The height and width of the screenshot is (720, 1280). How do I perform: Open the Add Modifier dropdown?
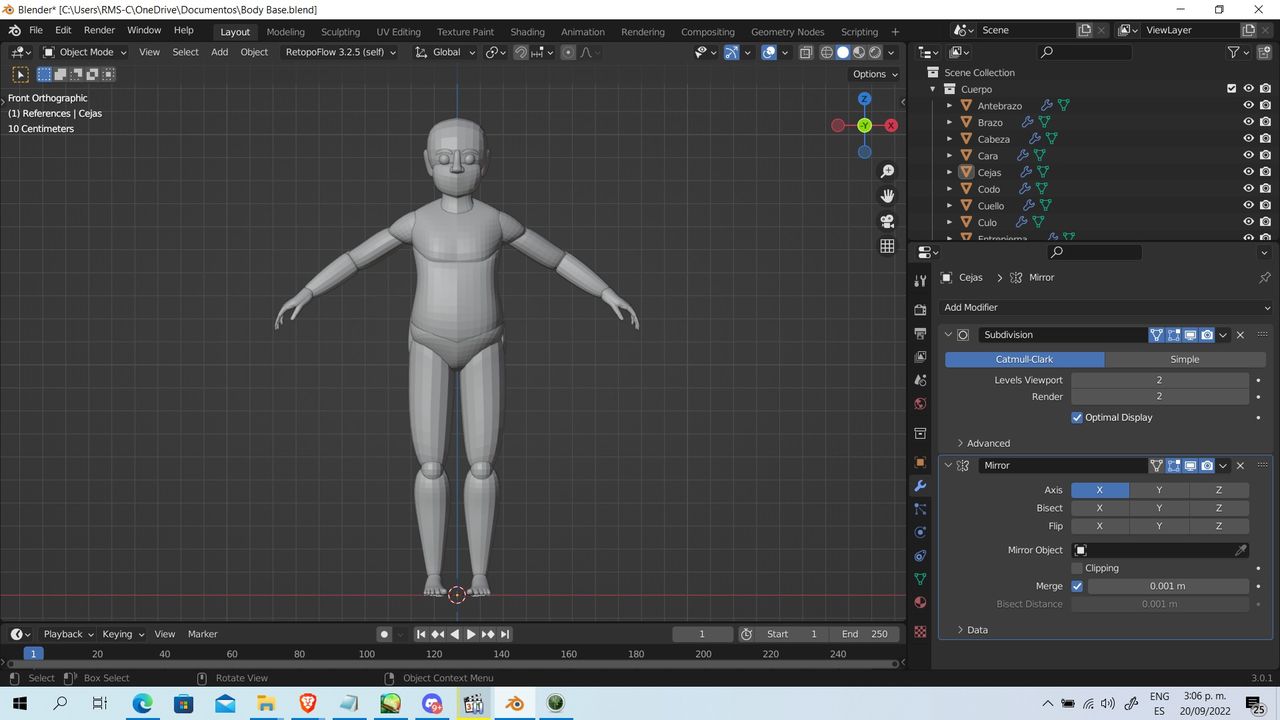pyautogui.click(x=1104, y=307)
